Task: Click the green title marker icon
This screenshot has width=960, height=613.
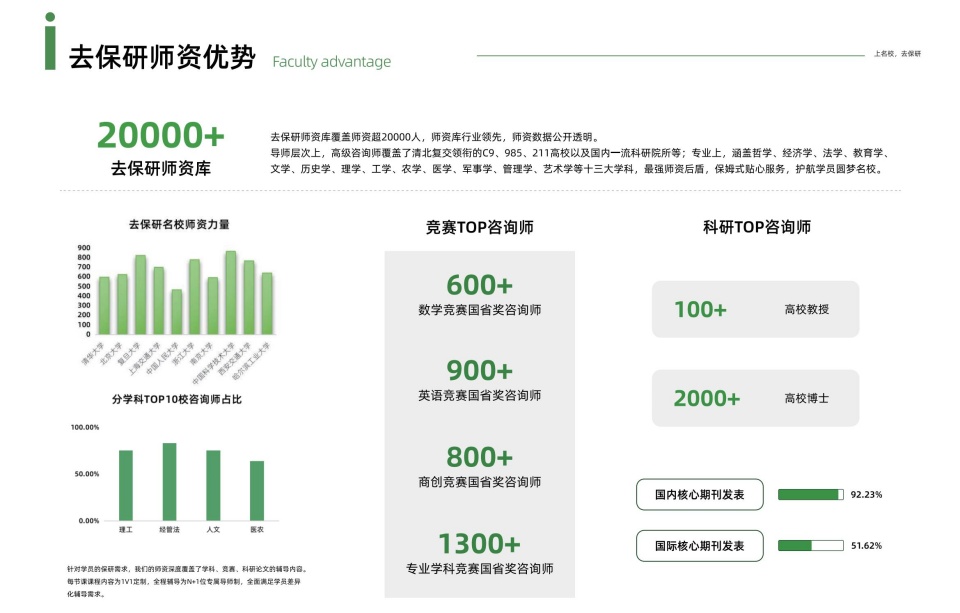Action: 50,42
